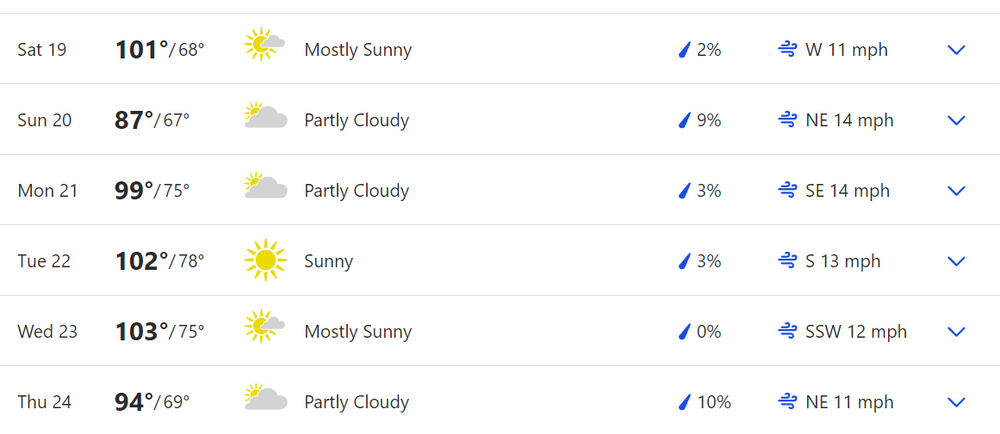Select the Thu 24 date label
Viewport: 1000px width, 434px height.
(45, 402)
